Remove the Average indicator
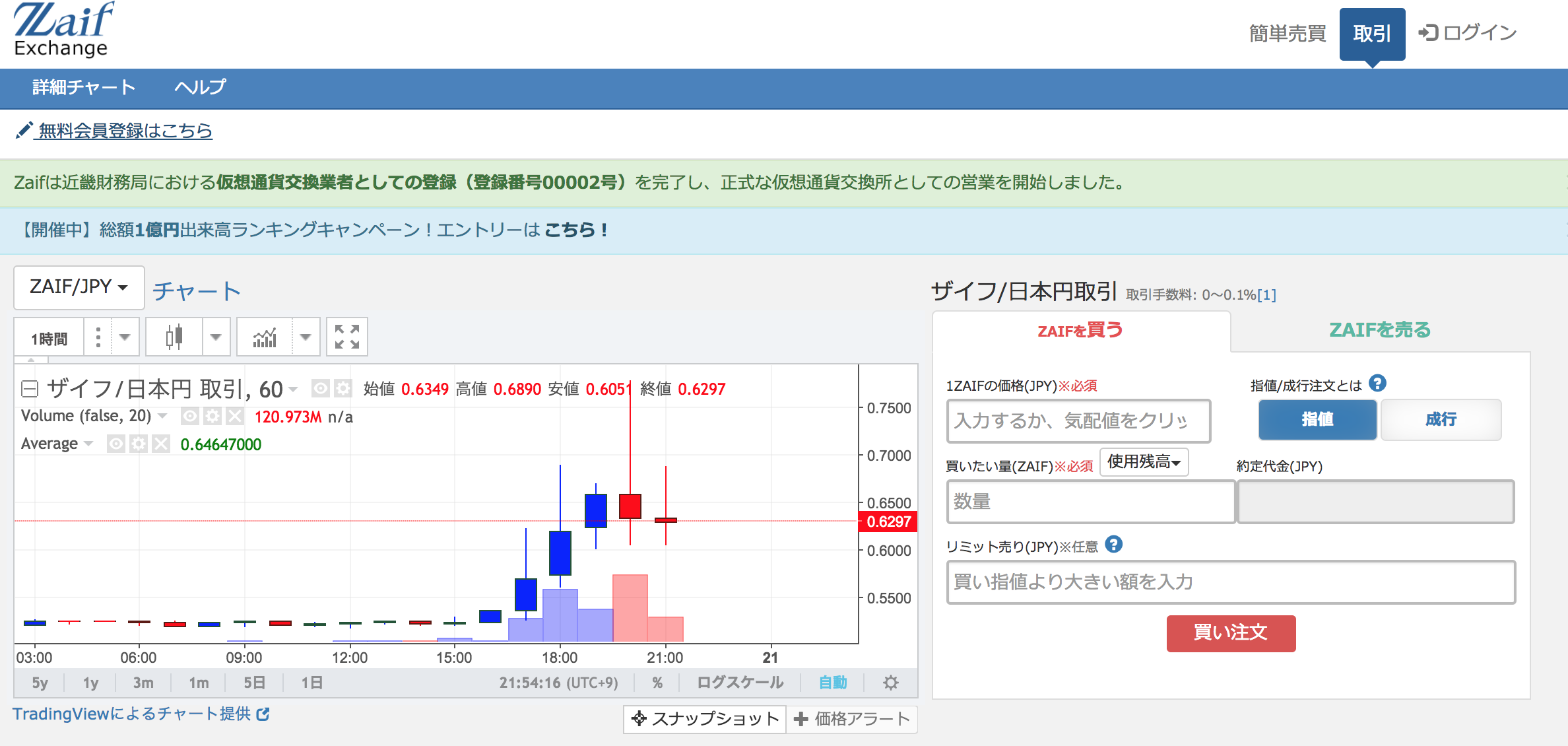The width and height of the screenshot is (1568, 746). coord(161,444)
